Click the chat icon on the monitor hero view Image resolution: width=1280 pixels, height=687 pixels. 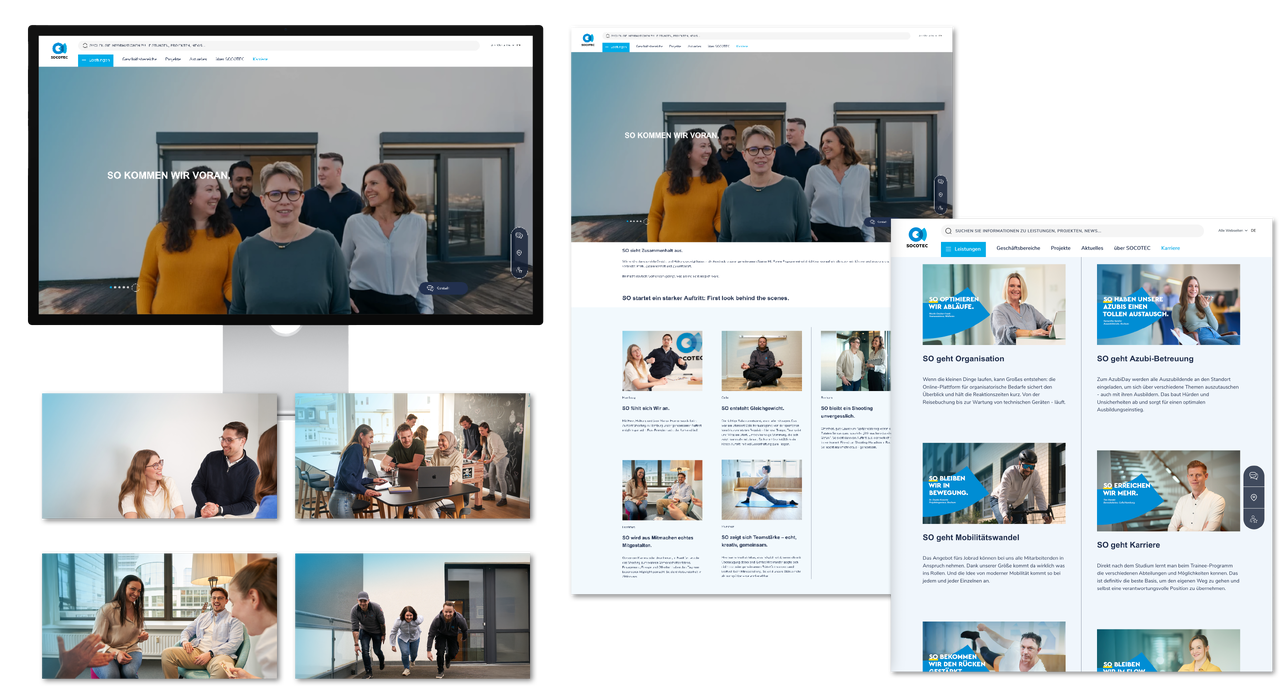[519, 235]
